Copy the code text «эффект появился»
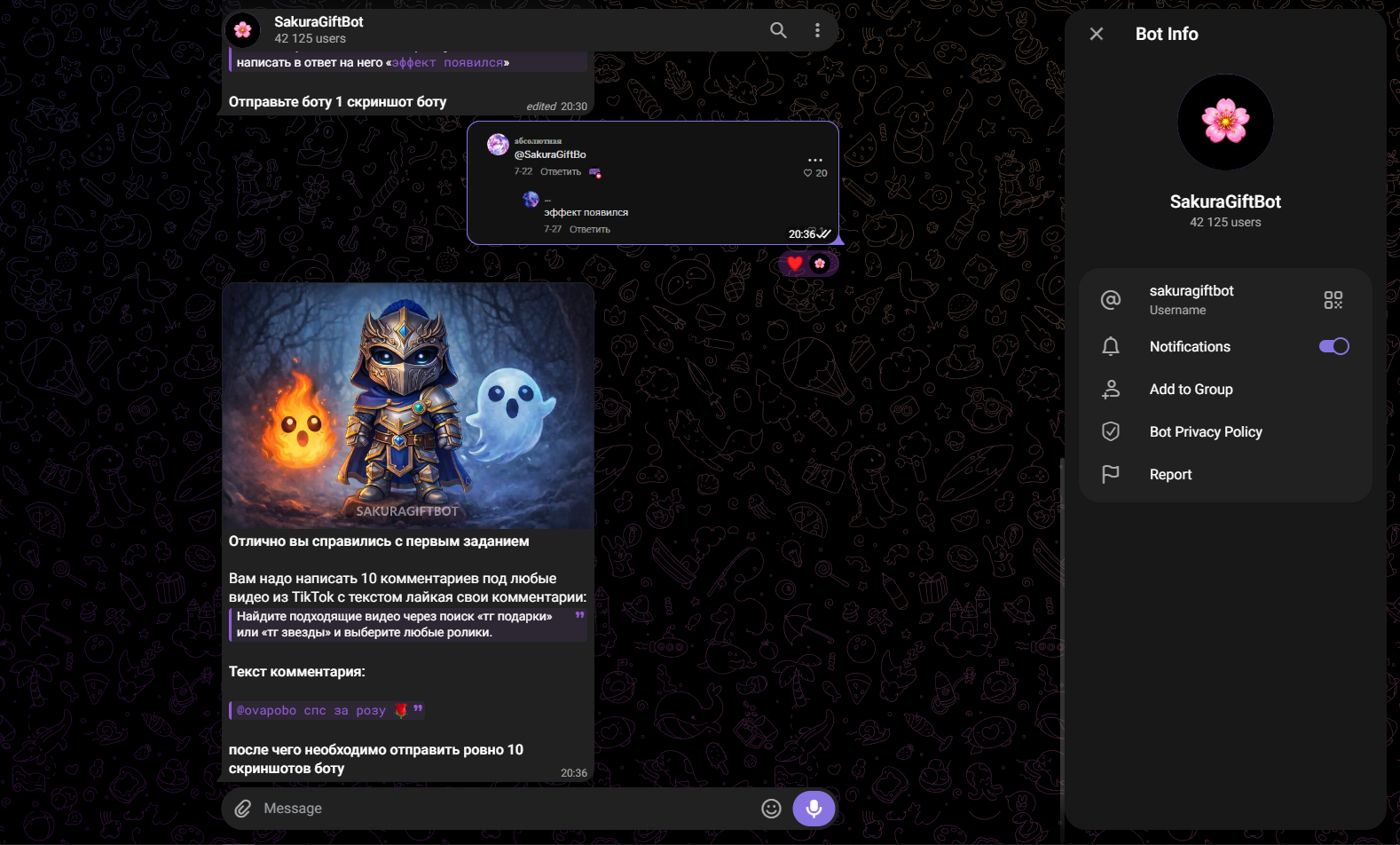 [x=447, y=63]
